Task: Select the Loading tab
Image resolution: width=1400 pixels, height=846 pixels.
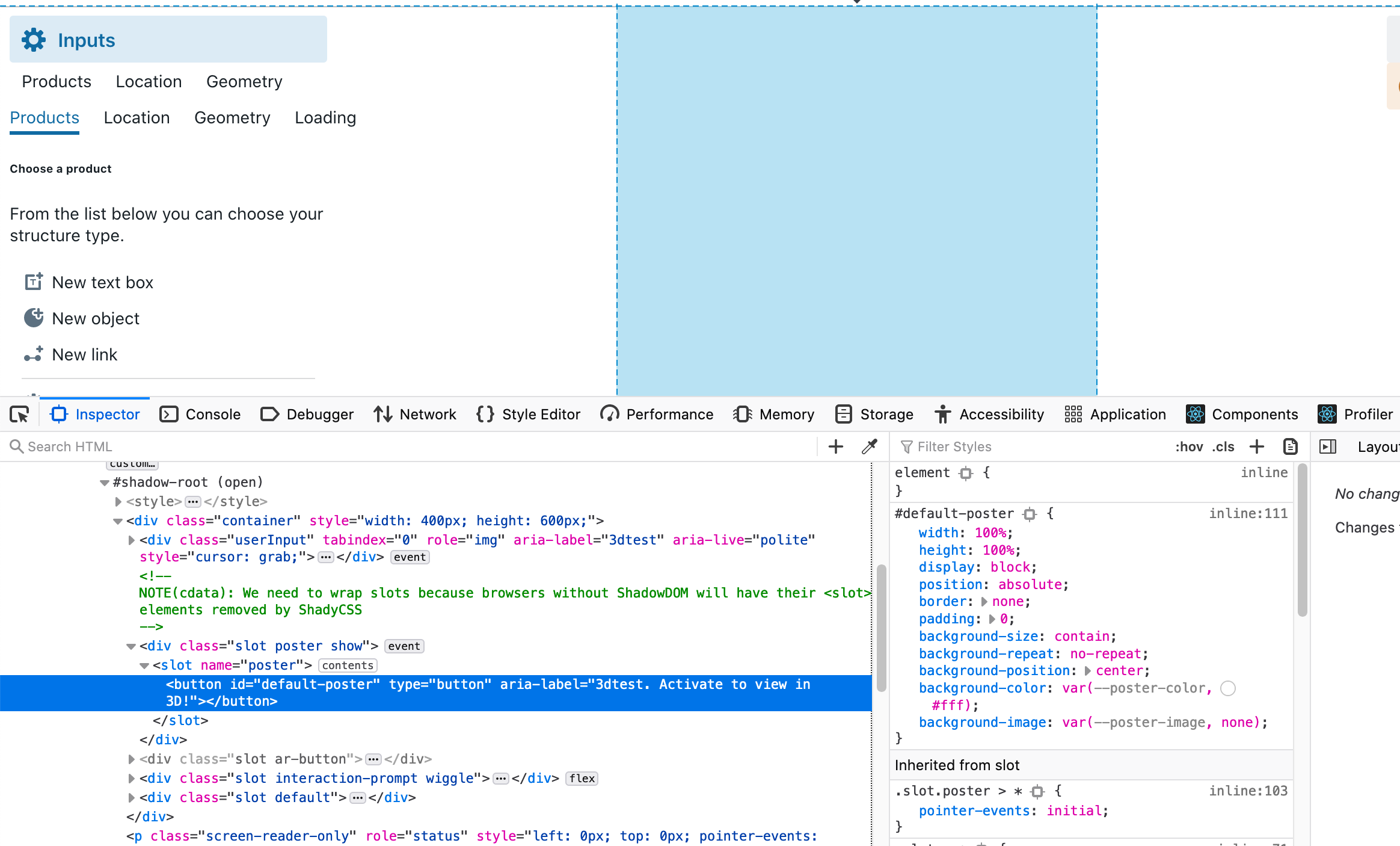Action: 325,118
